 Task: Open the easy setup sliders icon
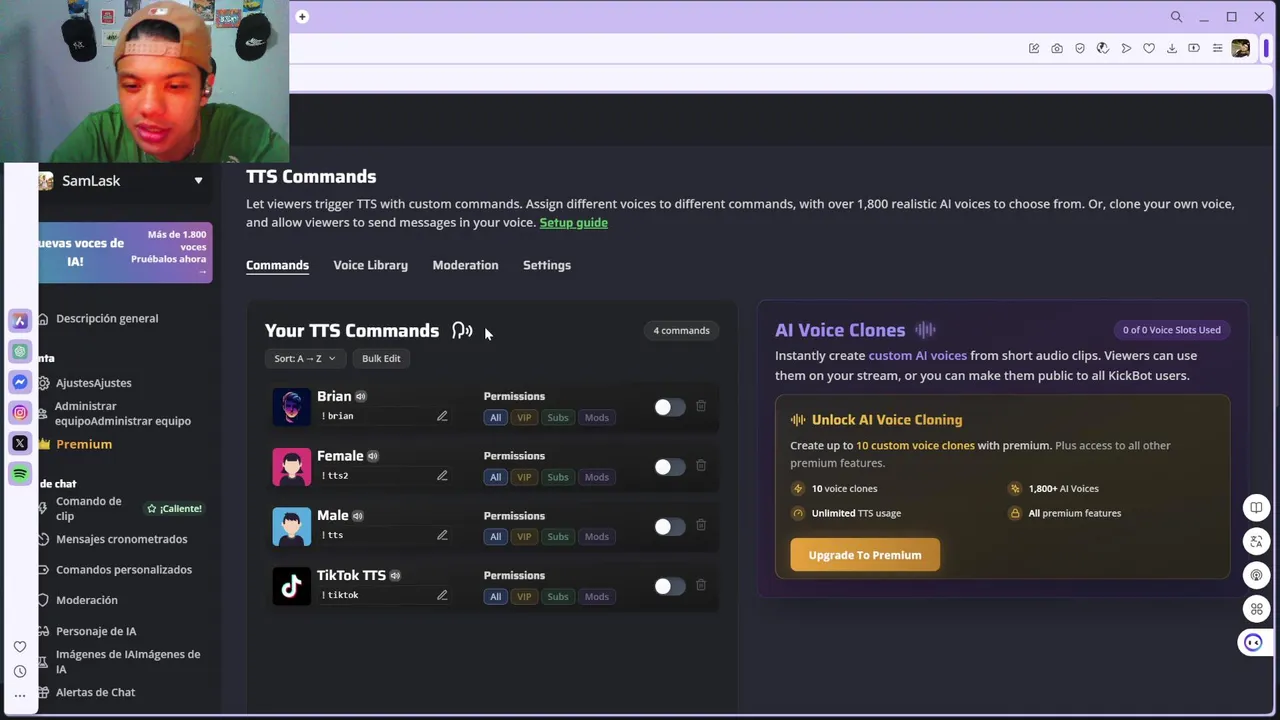click(x=1217, y=48)
